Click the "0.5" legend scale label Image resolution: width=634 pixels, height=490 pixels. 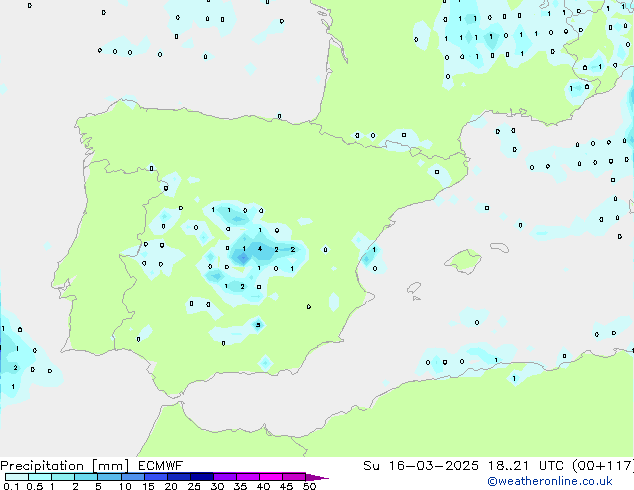tap(35, 486)
